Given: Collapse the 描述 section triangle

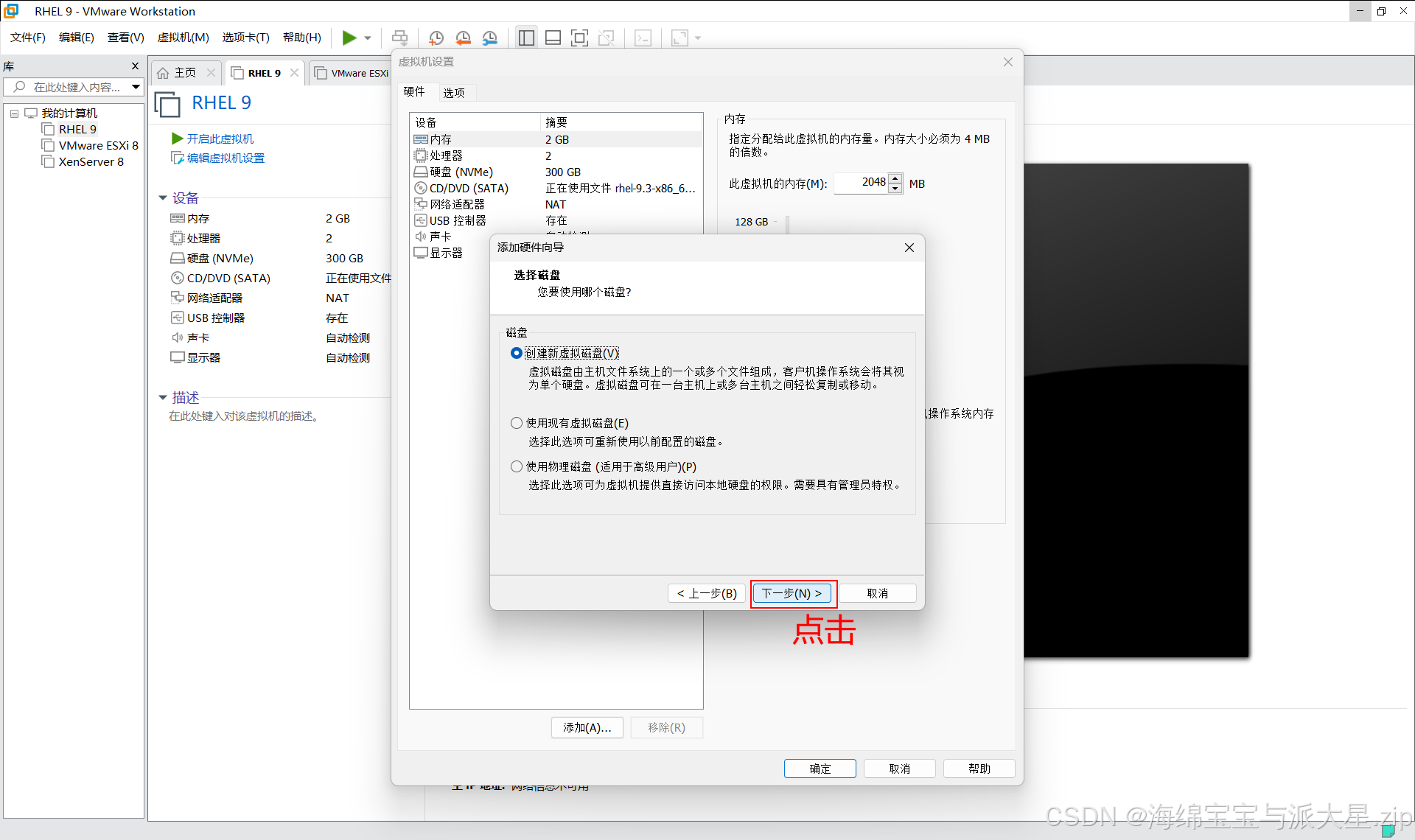Looking at the screenshot, I should 163,398.
